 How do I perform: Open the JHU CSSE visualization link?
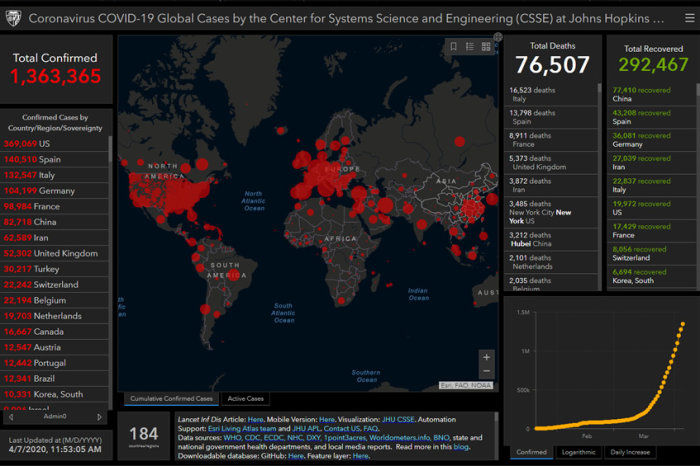point(398,420)
